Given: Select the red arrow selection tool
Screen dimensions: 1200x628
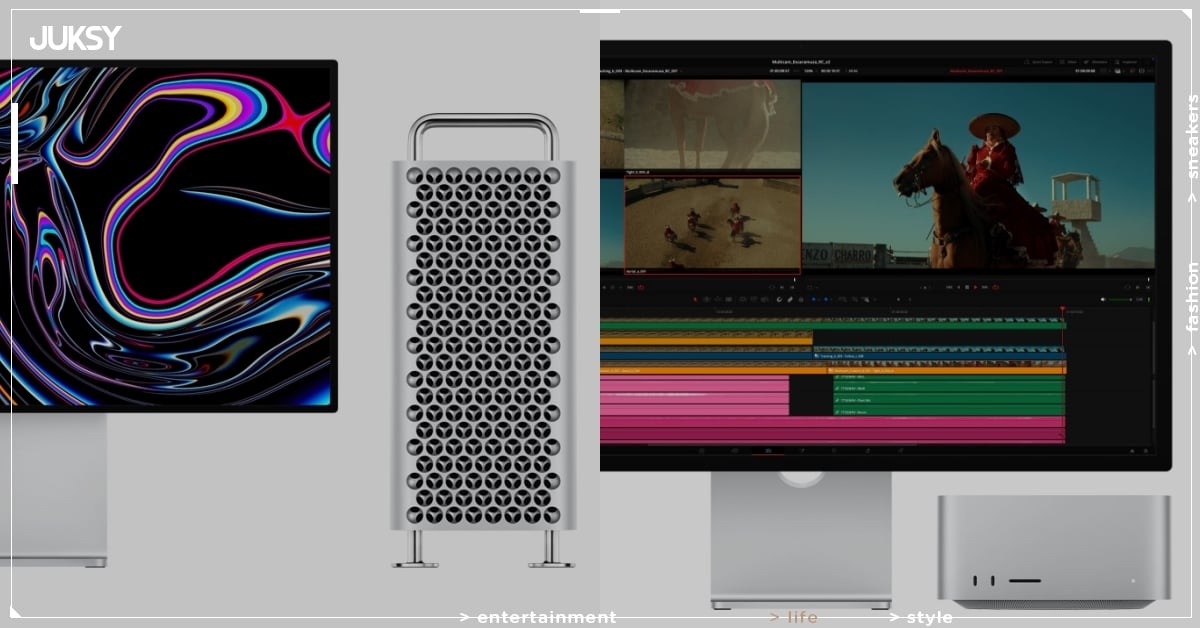Looking at the screenshot, I should click(693, 299).
